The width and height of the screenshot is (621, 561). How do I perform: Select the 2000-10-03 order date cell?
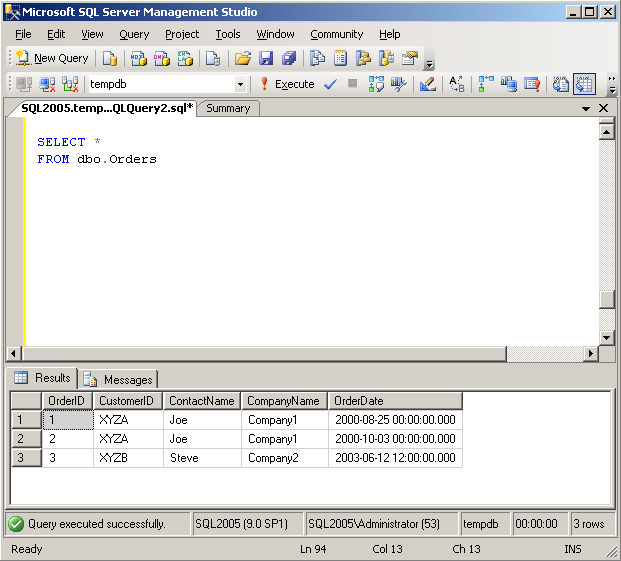point(395,439)
